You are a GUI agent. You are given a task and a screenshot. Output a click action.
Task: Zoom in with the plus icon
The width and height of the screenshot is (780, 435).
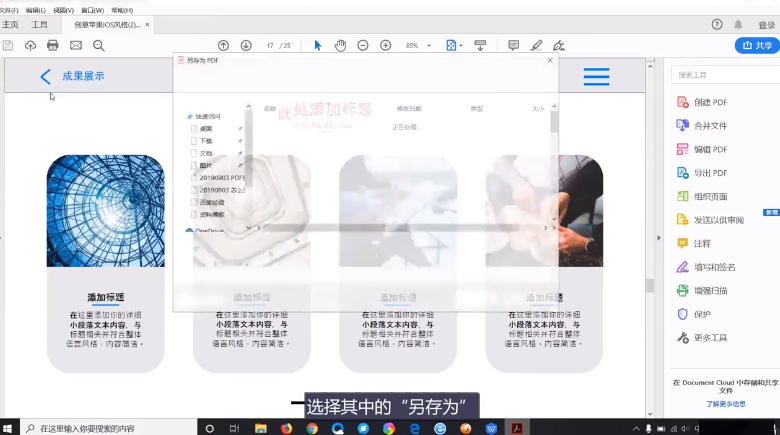386,45
